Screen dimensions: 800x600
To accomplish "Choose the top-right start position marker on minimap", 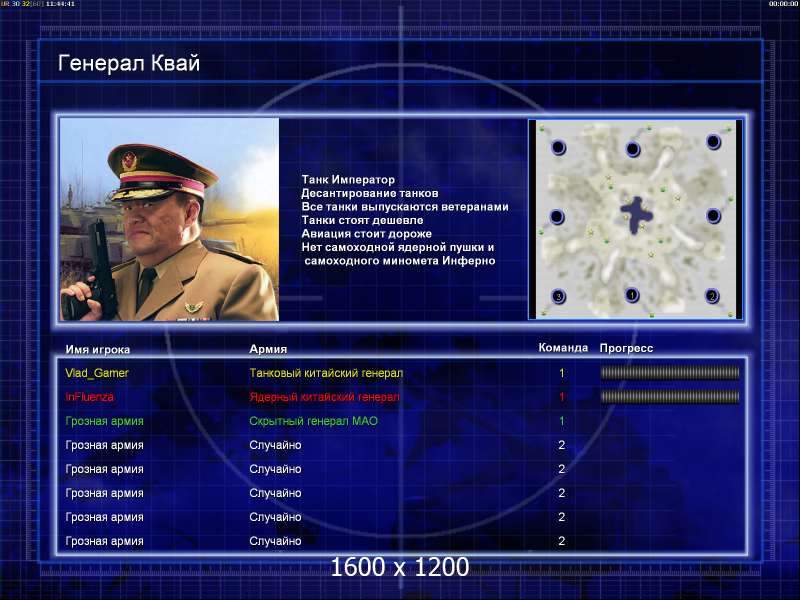I will [713, 141].
